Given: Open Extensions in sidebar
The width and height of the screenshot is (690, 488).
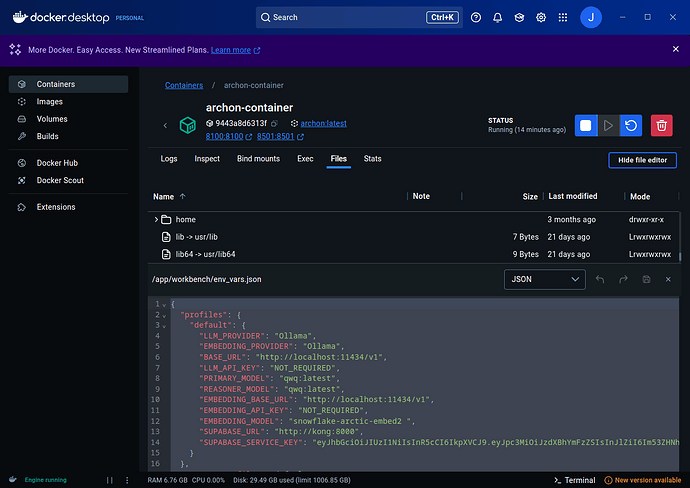Looking at the screenshot, I should pyautogui.click(x=68, y=207).
